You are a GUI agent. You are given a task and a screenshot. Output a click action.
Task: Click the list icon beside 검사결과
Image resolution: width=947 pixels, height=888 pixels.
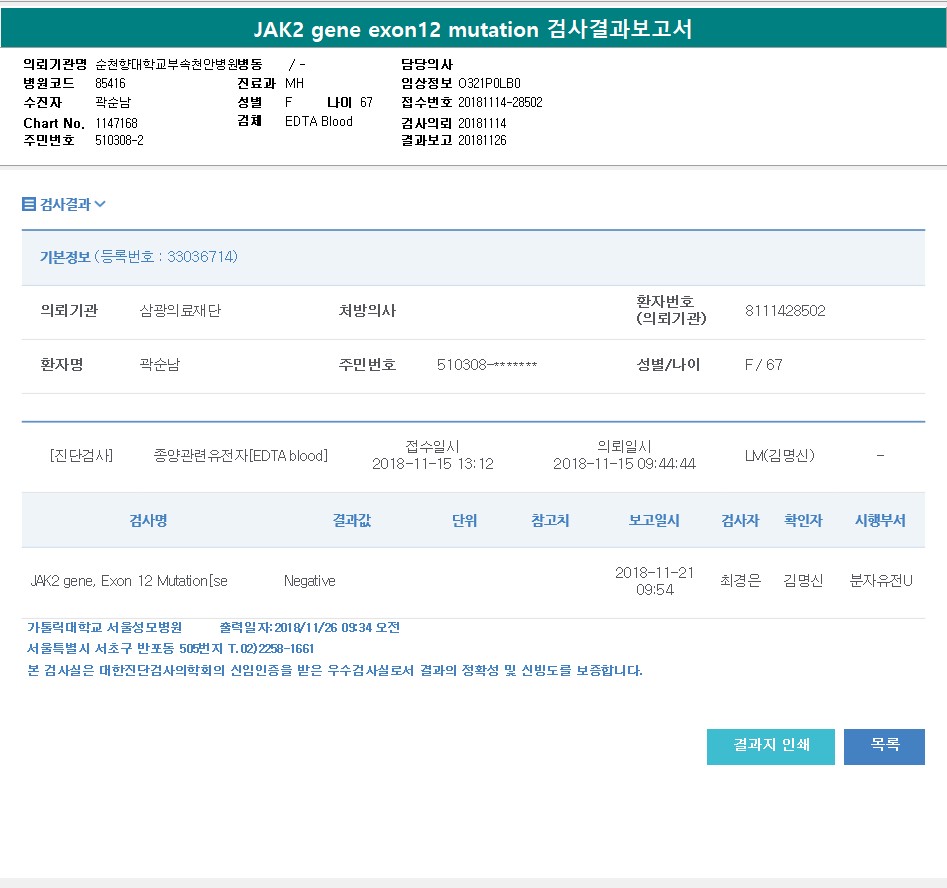(29, 204)
